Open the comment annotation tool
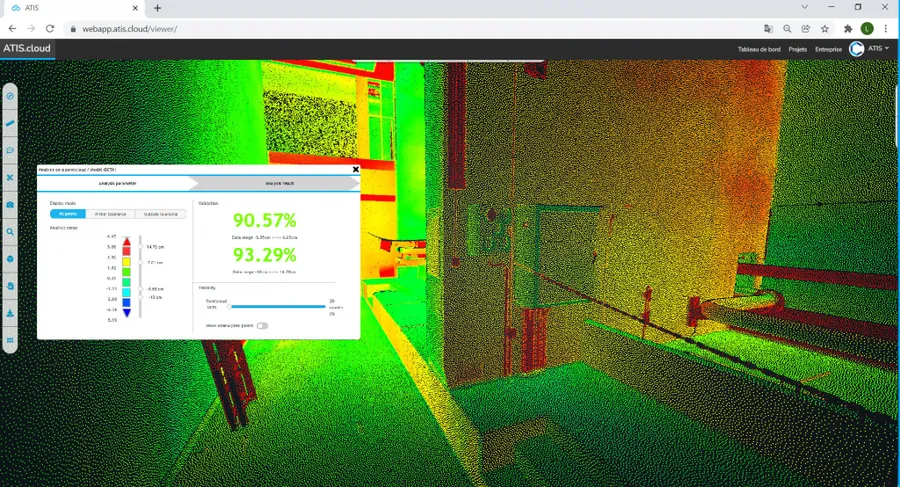 (x=10, y=150)
